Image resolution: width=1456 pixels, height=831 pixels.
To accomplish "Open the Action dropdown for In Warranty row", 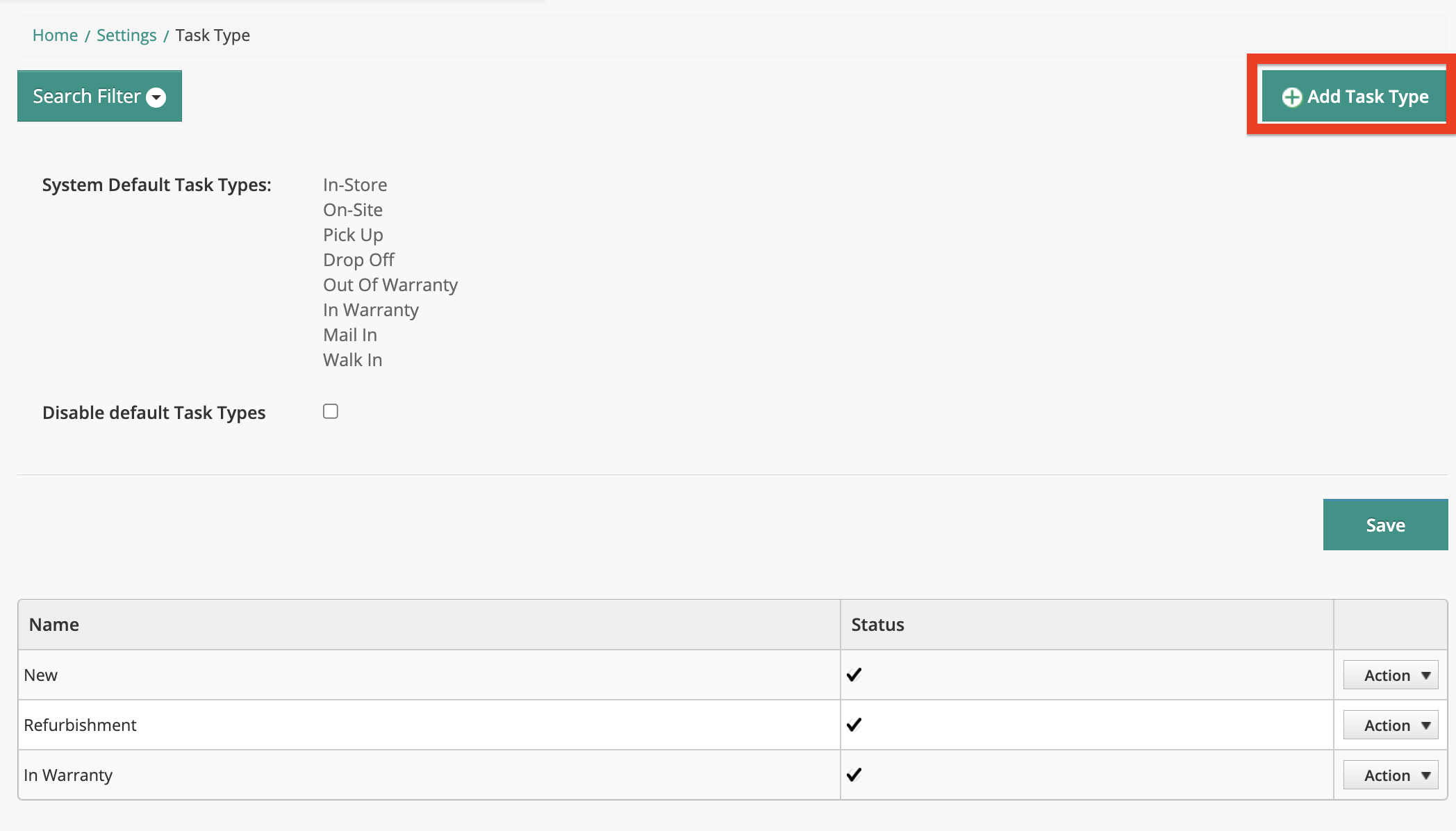I will click(x=1391, y=775).
